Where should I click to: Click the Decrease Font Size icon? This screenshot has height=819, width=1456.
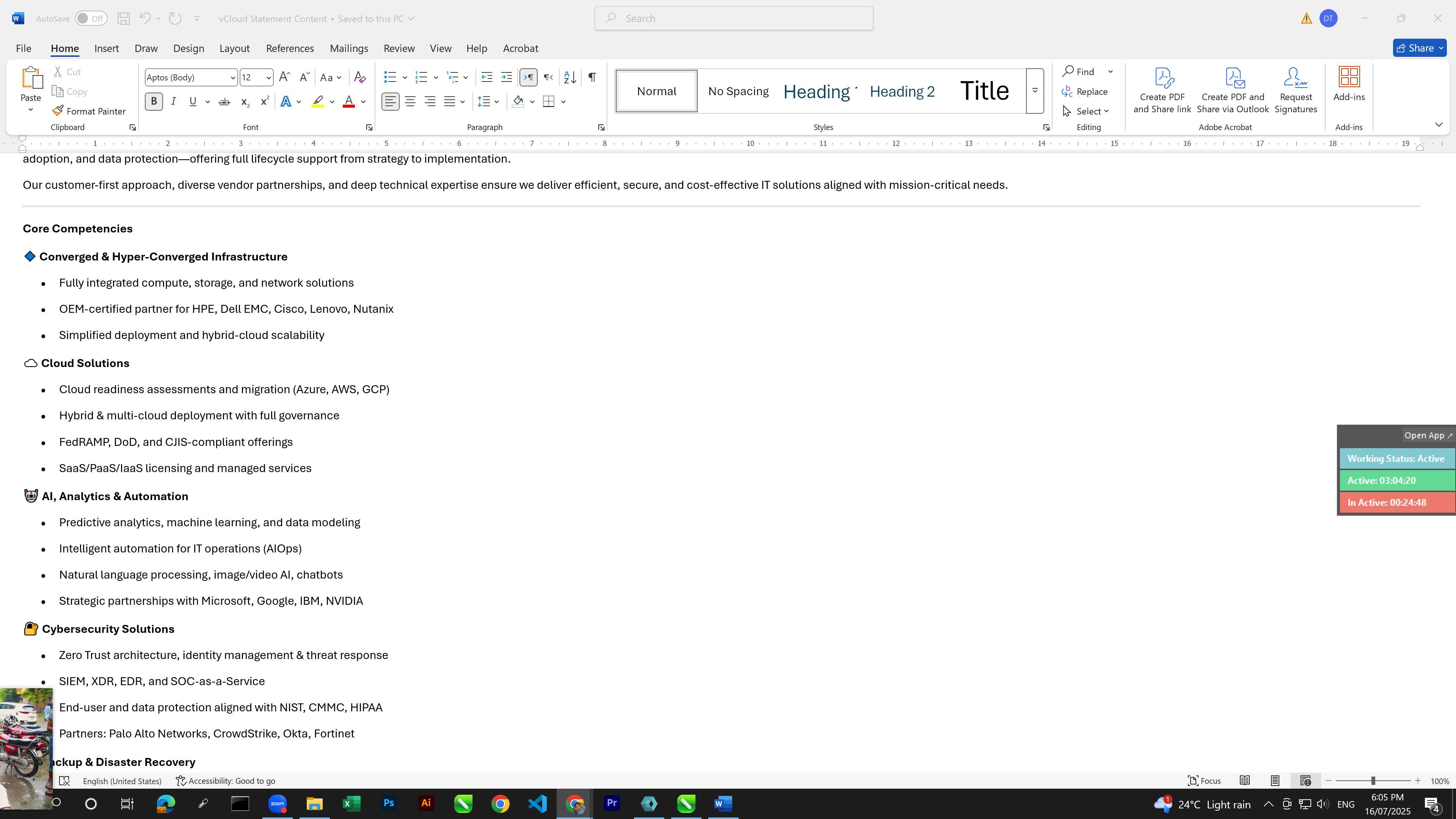tap(304, 77)
